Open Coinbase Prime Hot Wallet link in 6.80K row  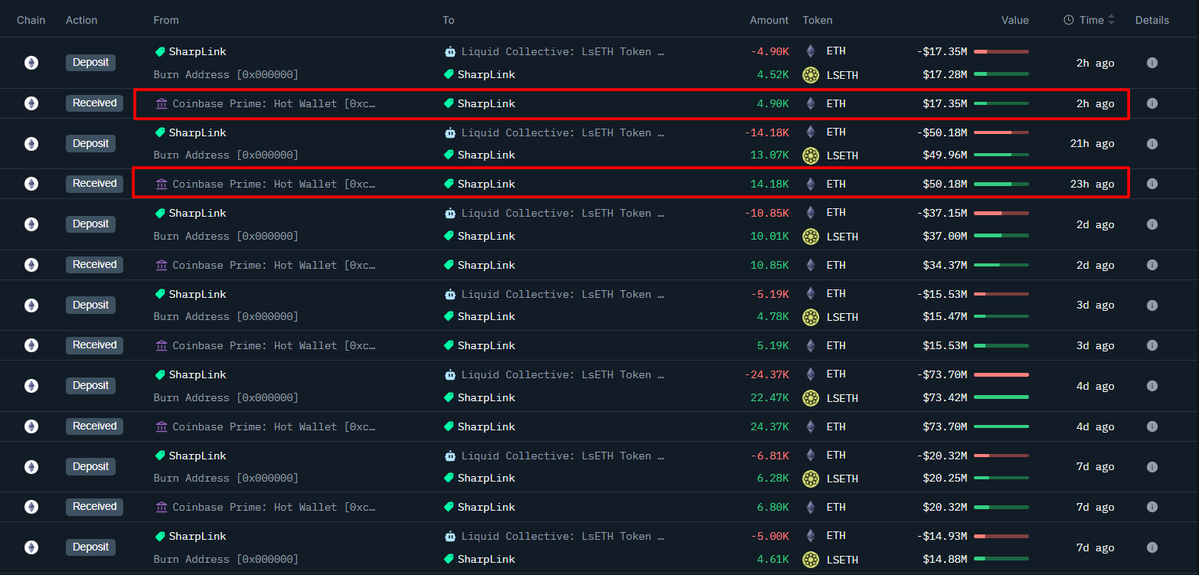(x=274, y=507)
